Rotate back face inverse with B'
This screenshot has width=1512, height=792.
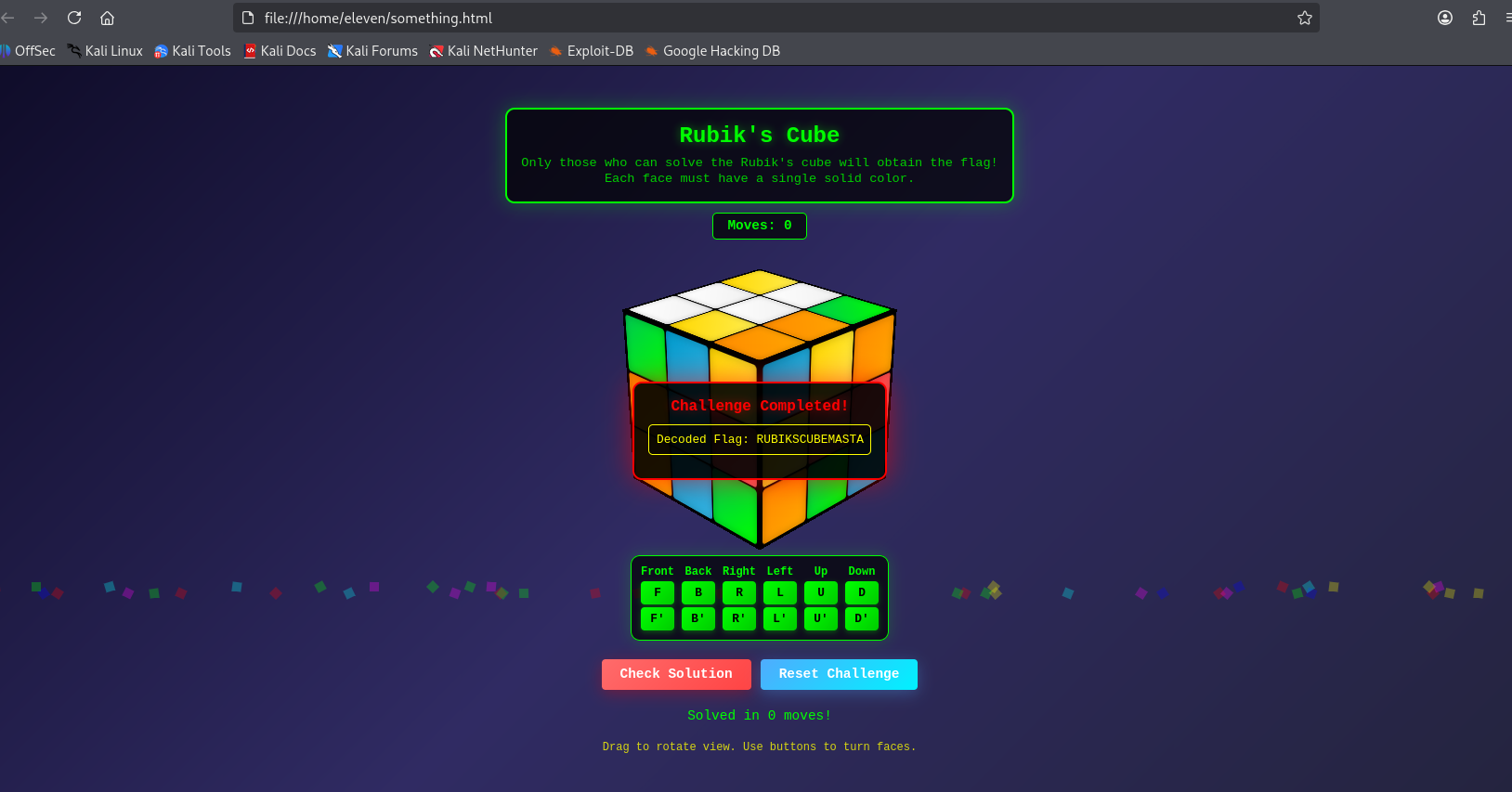pyautogui.click(x=698, y=618)
